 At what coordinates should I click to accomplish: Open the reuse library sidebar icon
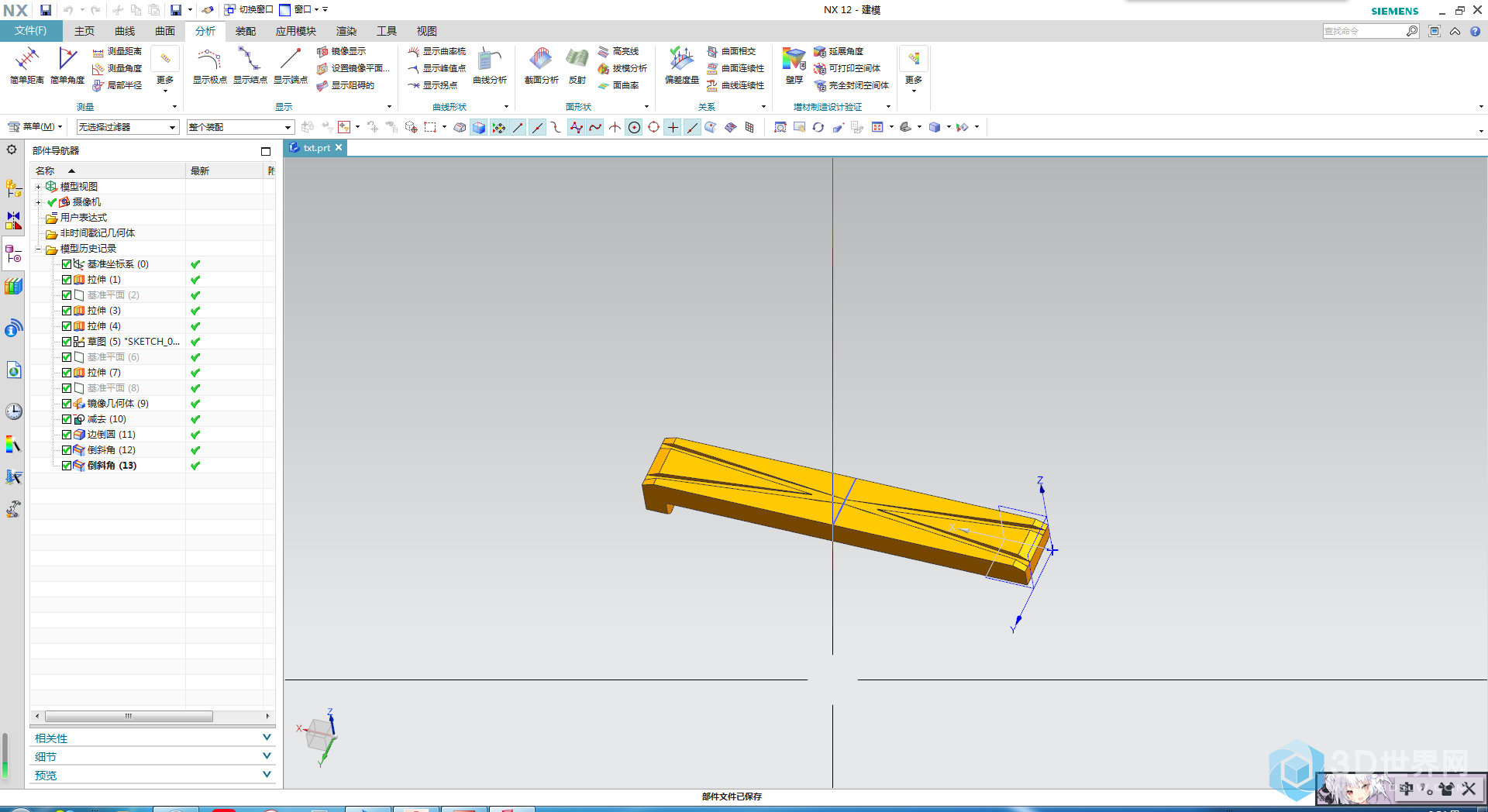click(x=13, y=287)
